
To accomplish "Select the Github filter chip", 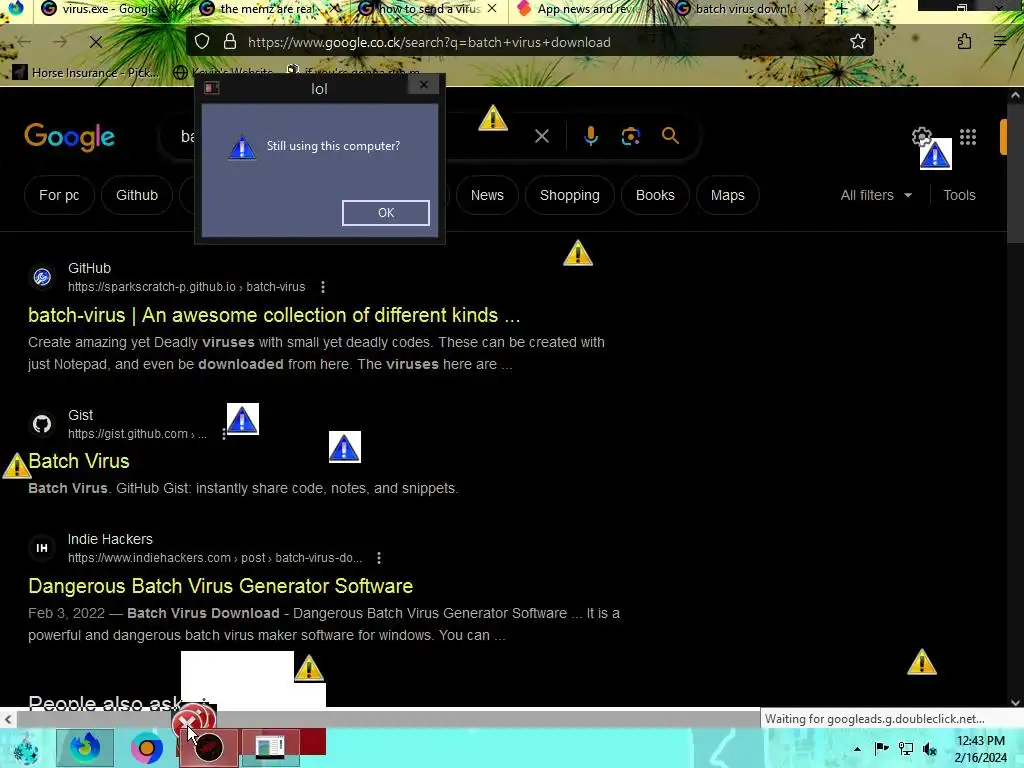I will click(137, 195).
